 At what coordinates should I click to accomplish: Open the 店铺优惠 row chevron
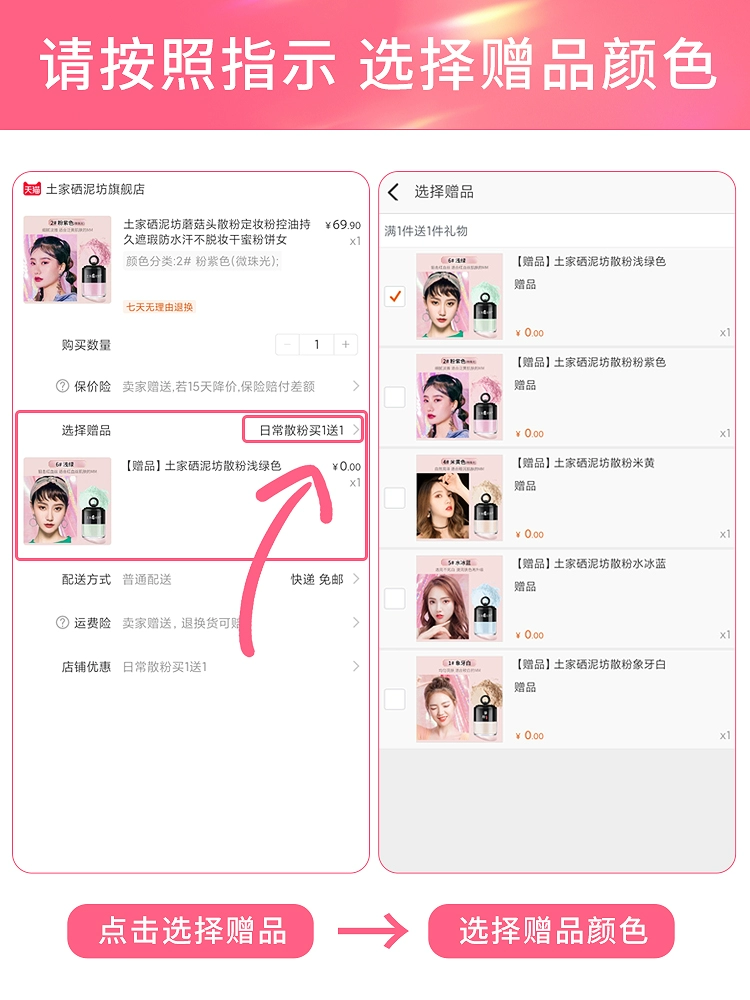pyautogui.click(x=356, y=666)
